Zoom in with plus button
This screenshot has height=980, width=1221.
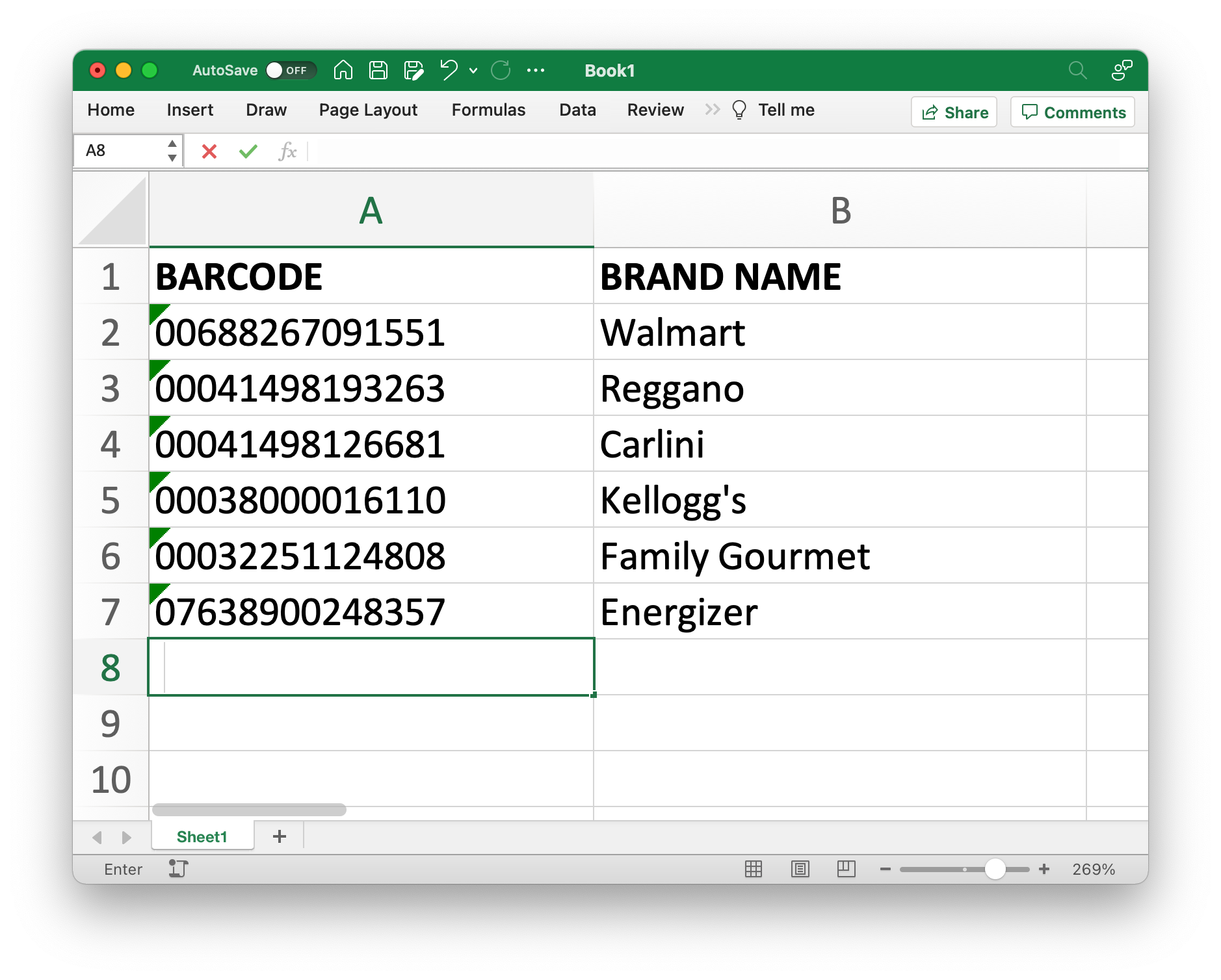pyautogui.click(x=1044, y=869)
